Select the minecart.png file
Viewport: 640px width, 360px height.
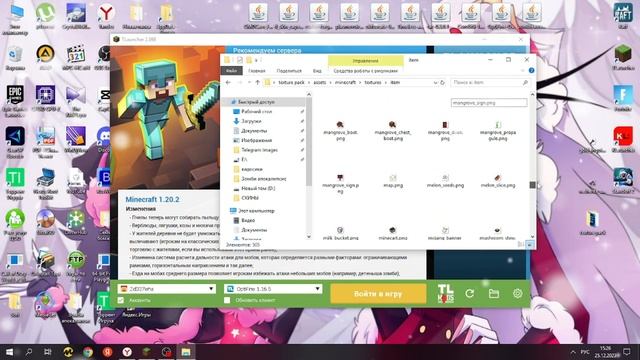click(393, 233)
